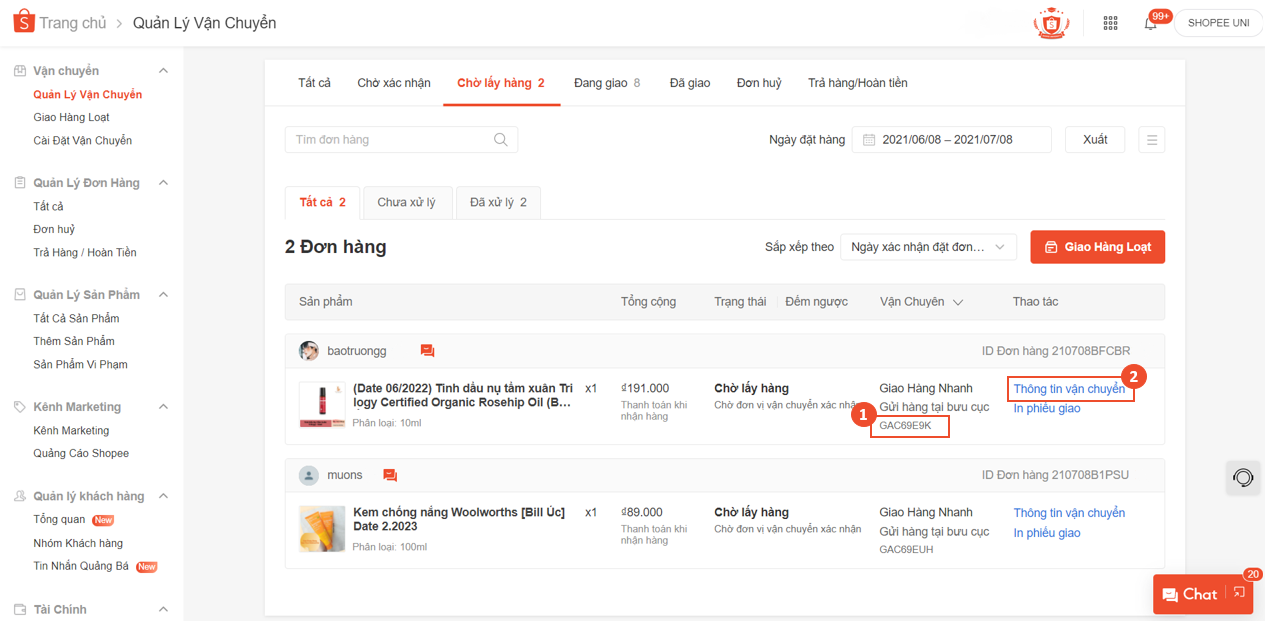Click the Shopee logo icon

tap(24, 22)
